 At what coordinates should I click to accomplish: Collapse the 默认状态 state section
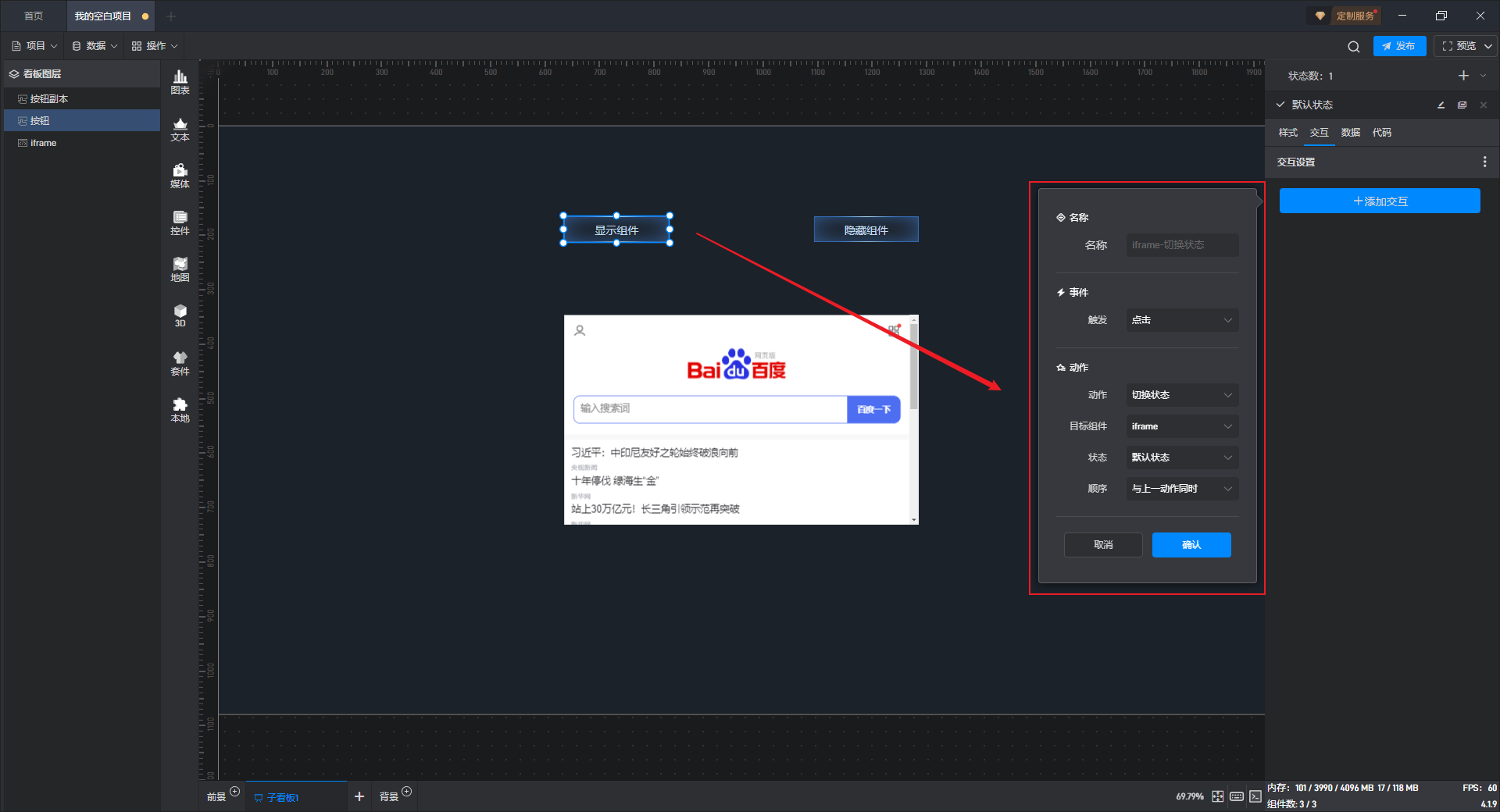click(1280, 105)
